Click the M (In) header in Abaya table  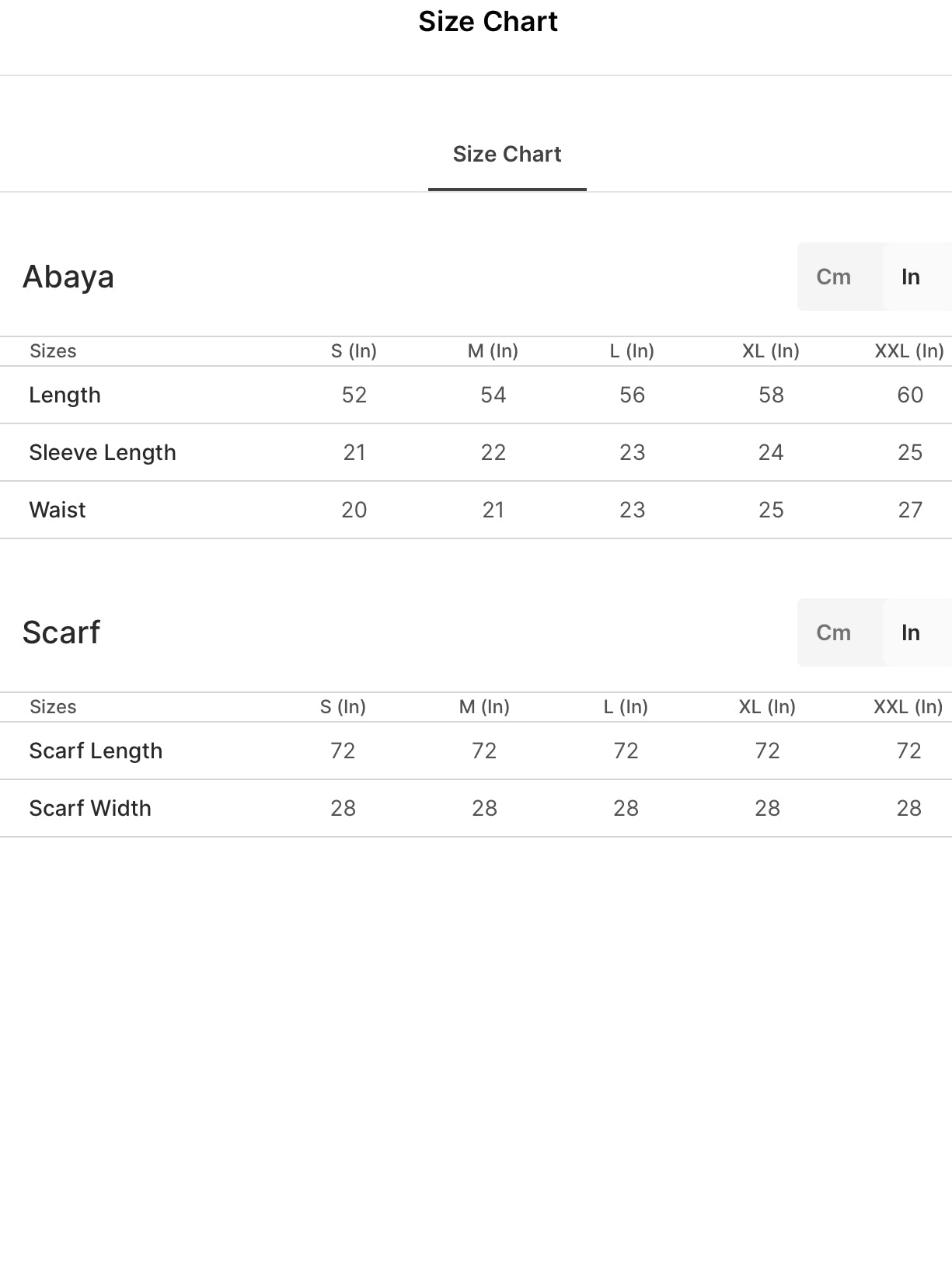493,351
